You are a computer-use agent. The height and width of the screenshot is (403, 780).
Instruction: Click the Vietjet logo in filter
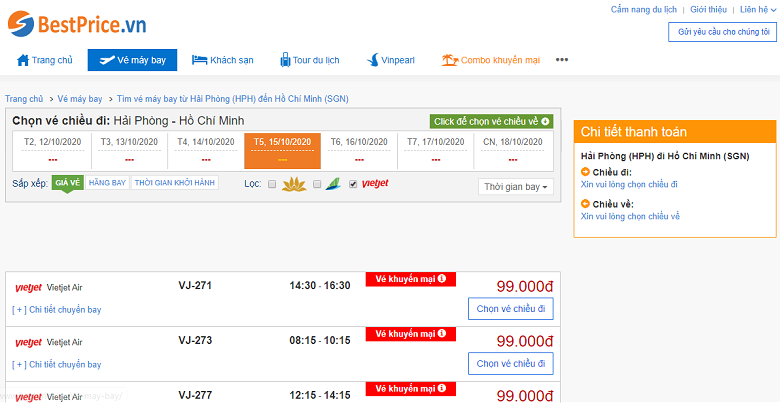(375, 184)
